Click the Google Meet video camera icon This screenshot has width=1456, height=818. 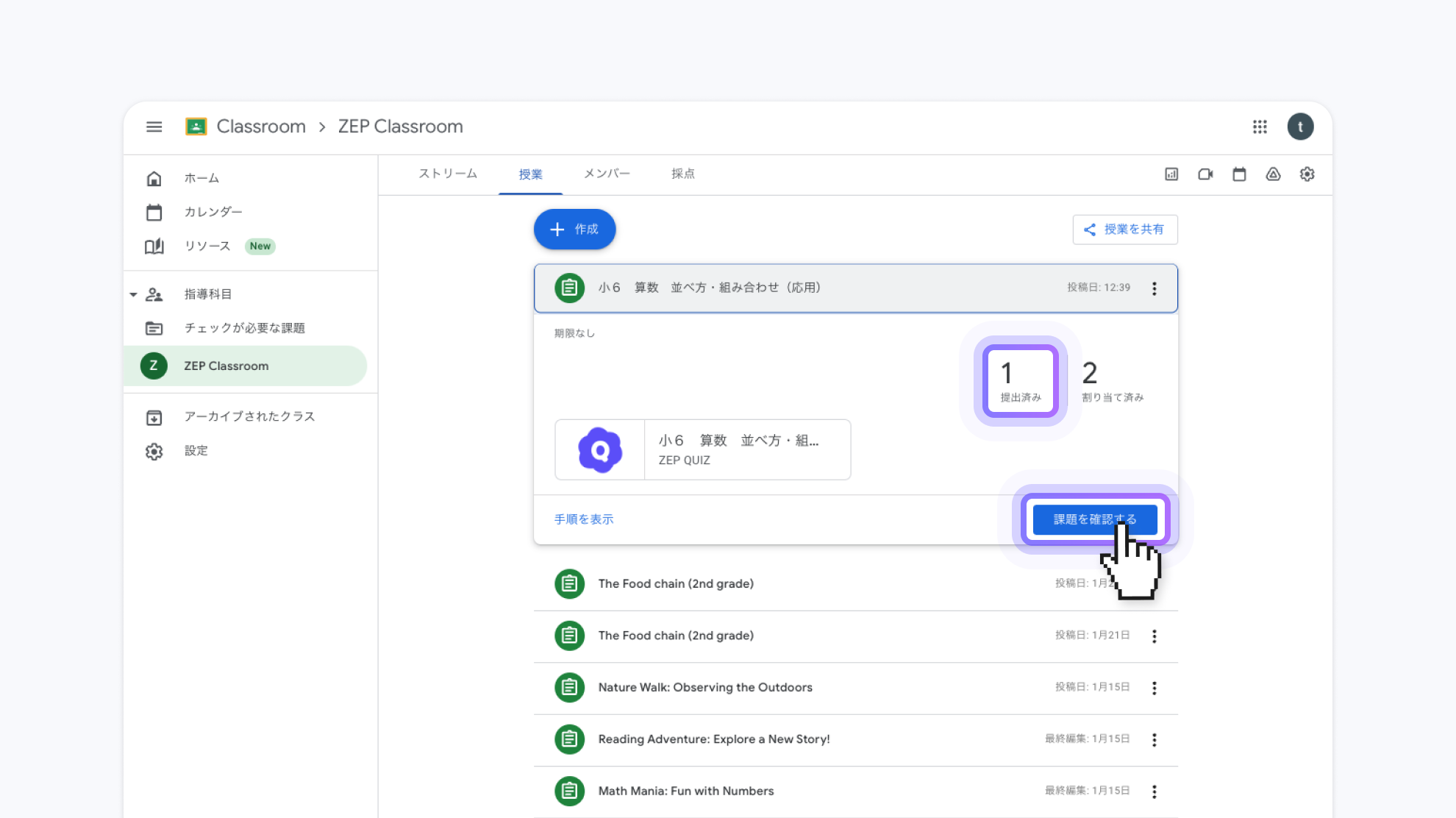[x=1205, y=174]
